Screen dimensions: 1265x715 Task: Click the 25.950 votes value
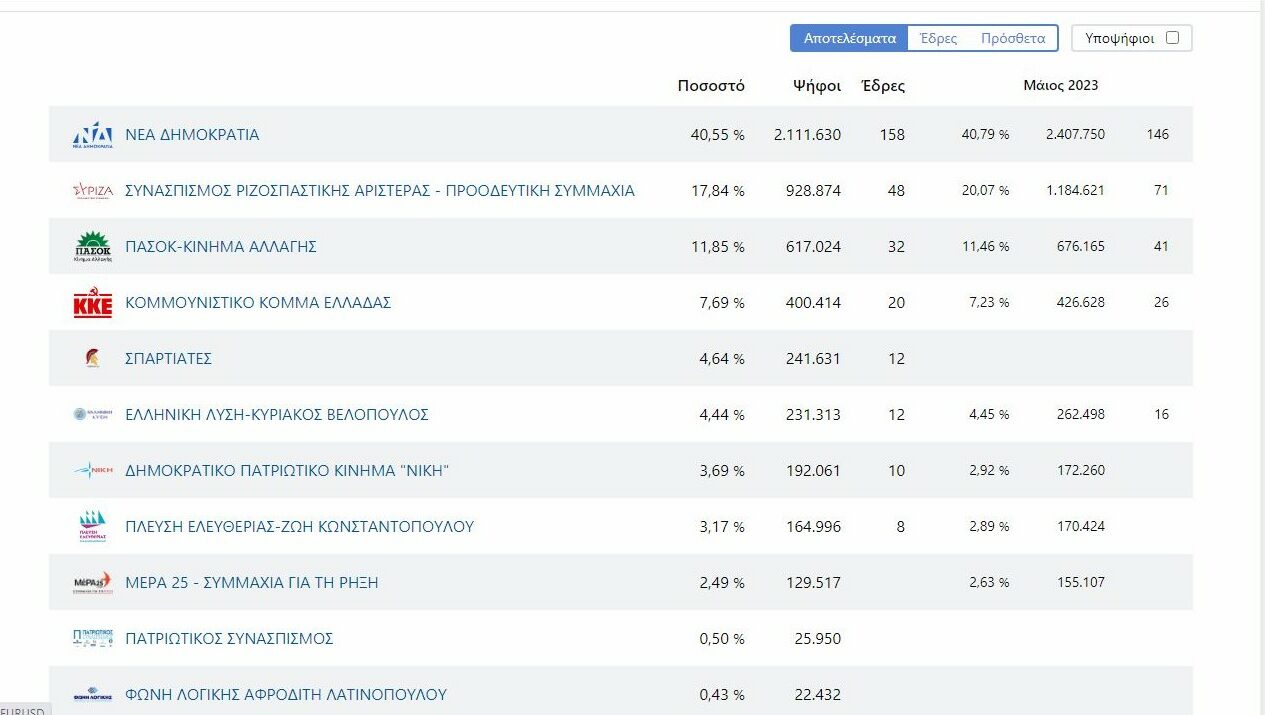(818, 638)
